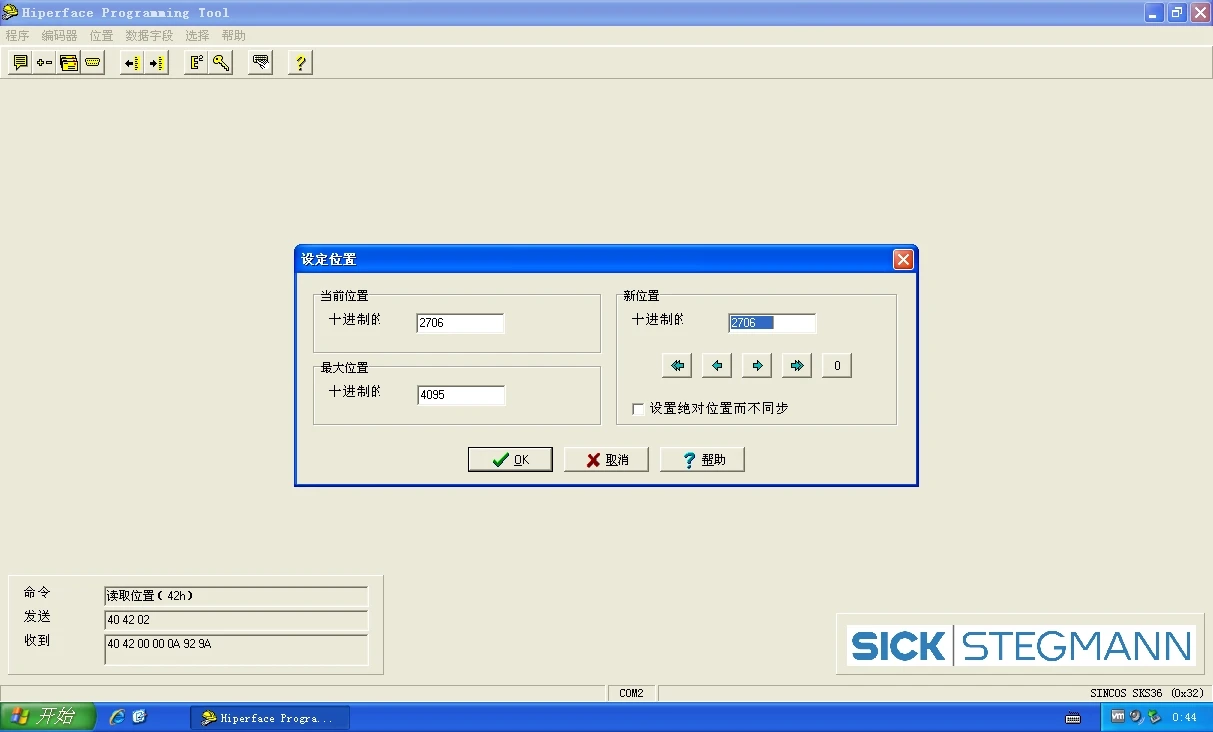Open the help question mark toolbar icon
This screenshot has width=1213, height=732.
tap(300, 62)
